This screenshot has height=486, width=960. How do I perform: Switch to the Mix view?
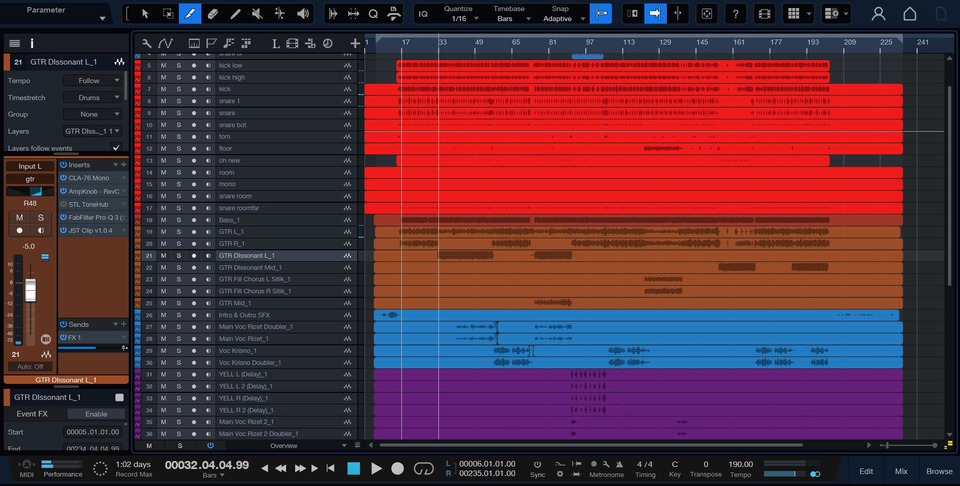coord(901,471)
